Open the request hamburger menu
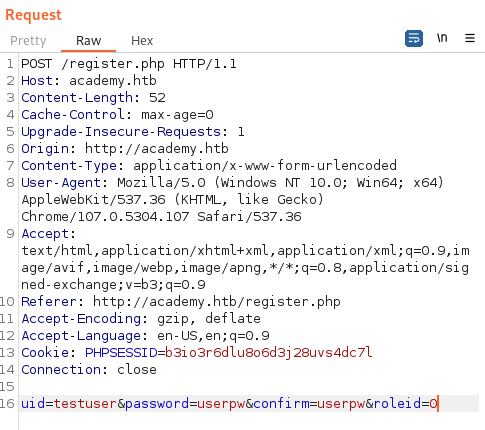The height and width of the screenshot is (430, 485). coord(470,38)
